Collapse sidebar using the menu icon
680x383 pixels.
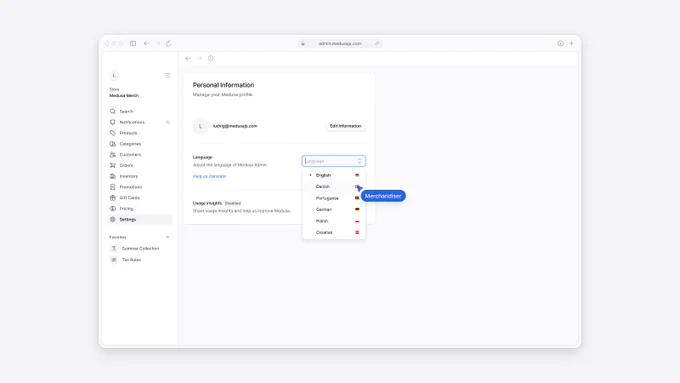167,75
